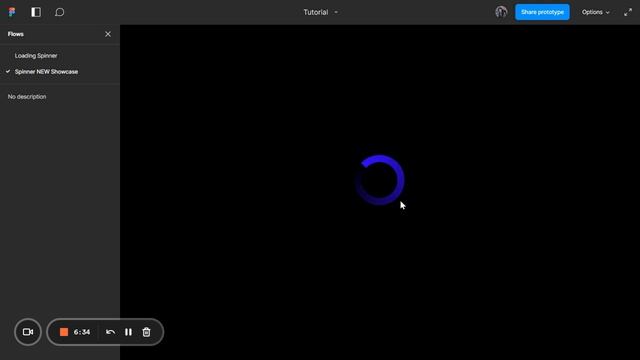Image resolution: width=640 pixels, height=360 pixels.
Task: Stop recording with the orange square
Action: point(64,332)
